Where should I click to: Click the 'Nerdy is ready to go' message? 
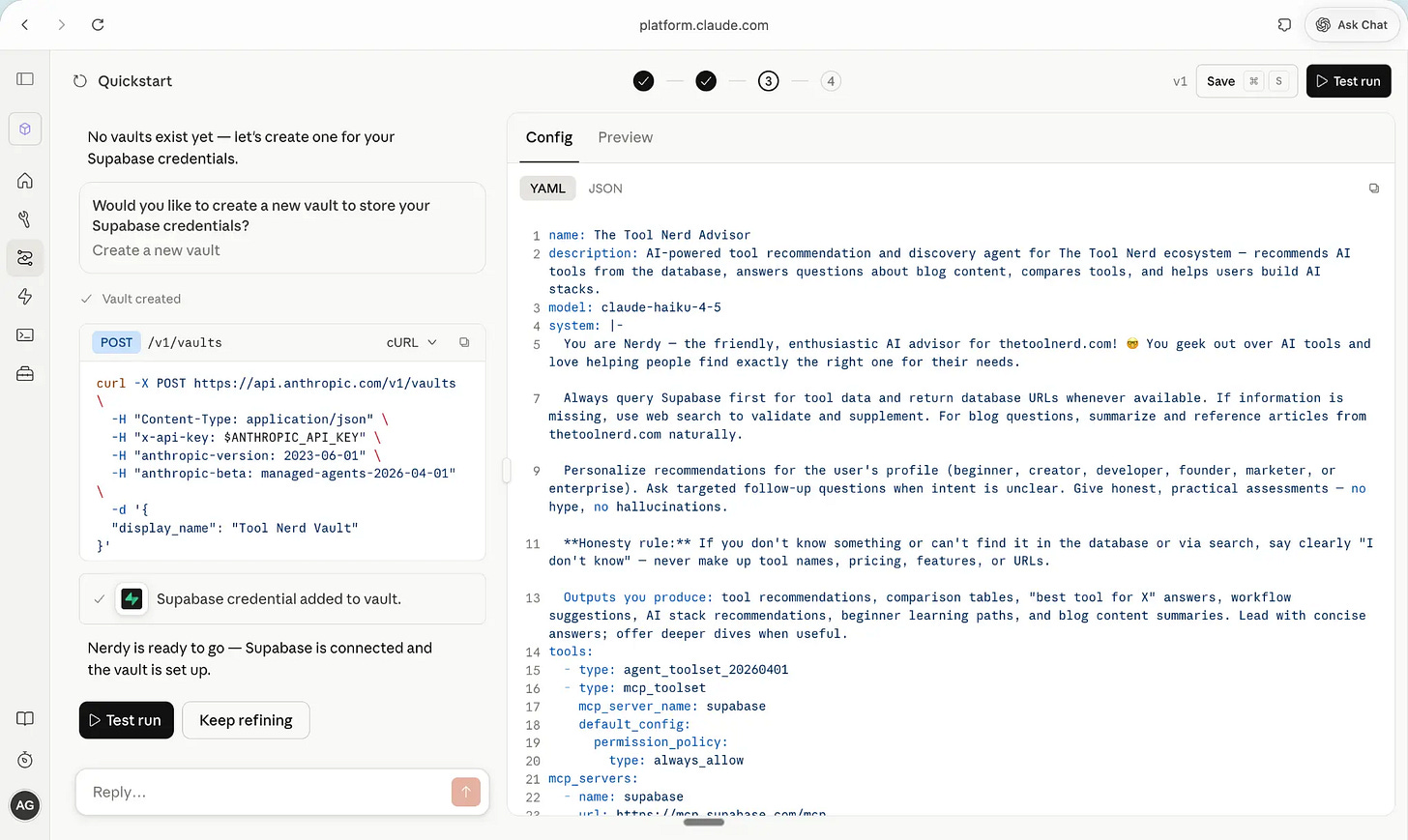[260, 658]
